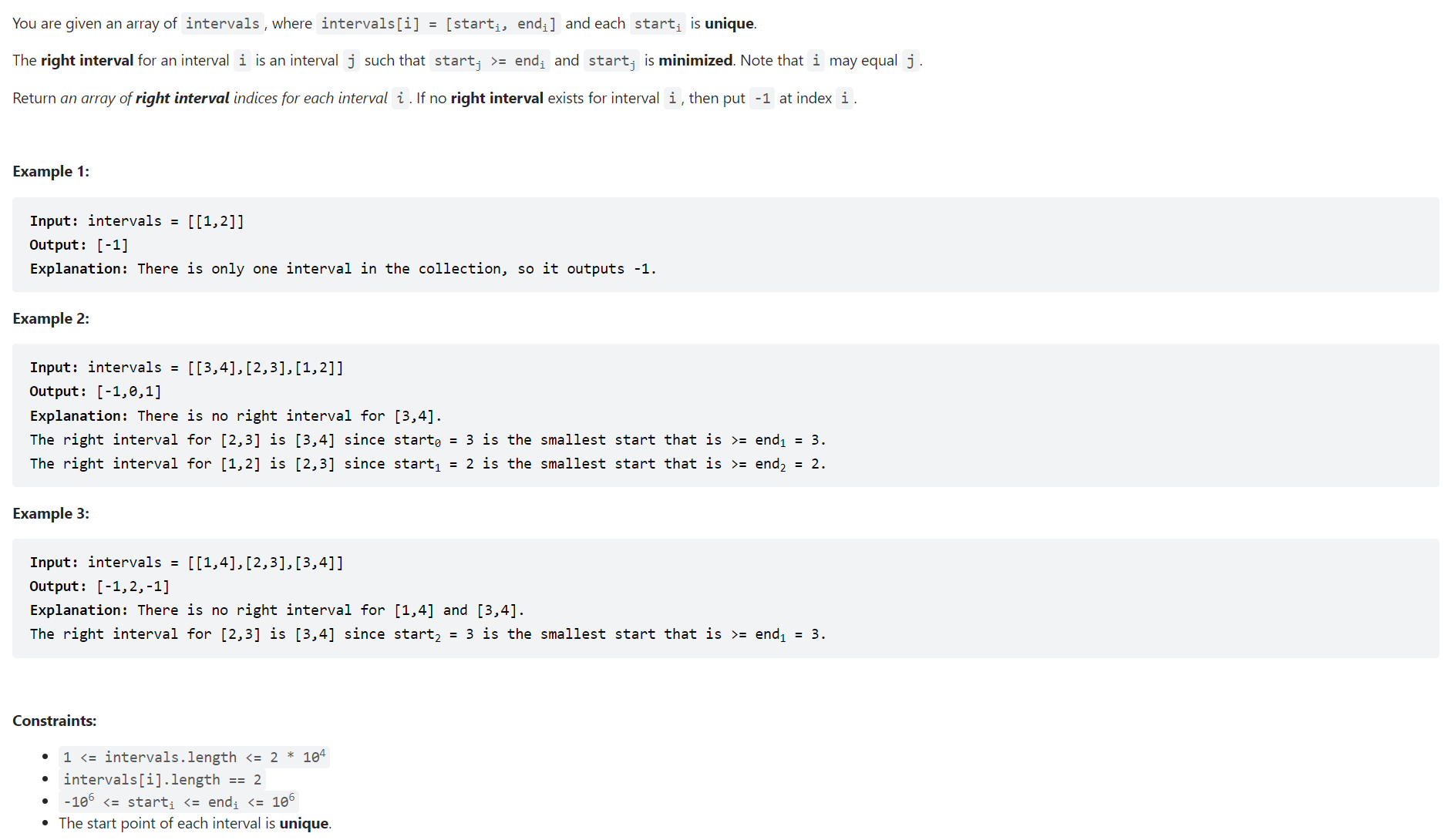Click the 'Example 2:' heading
The height and width of the screenshot is (840, 1444).
click(x=51, y=319)
